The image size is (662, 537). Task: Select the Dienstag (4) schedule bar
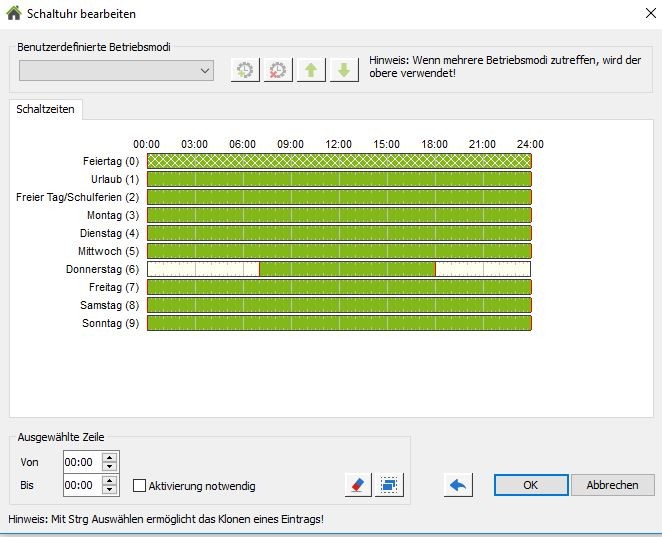339,233
